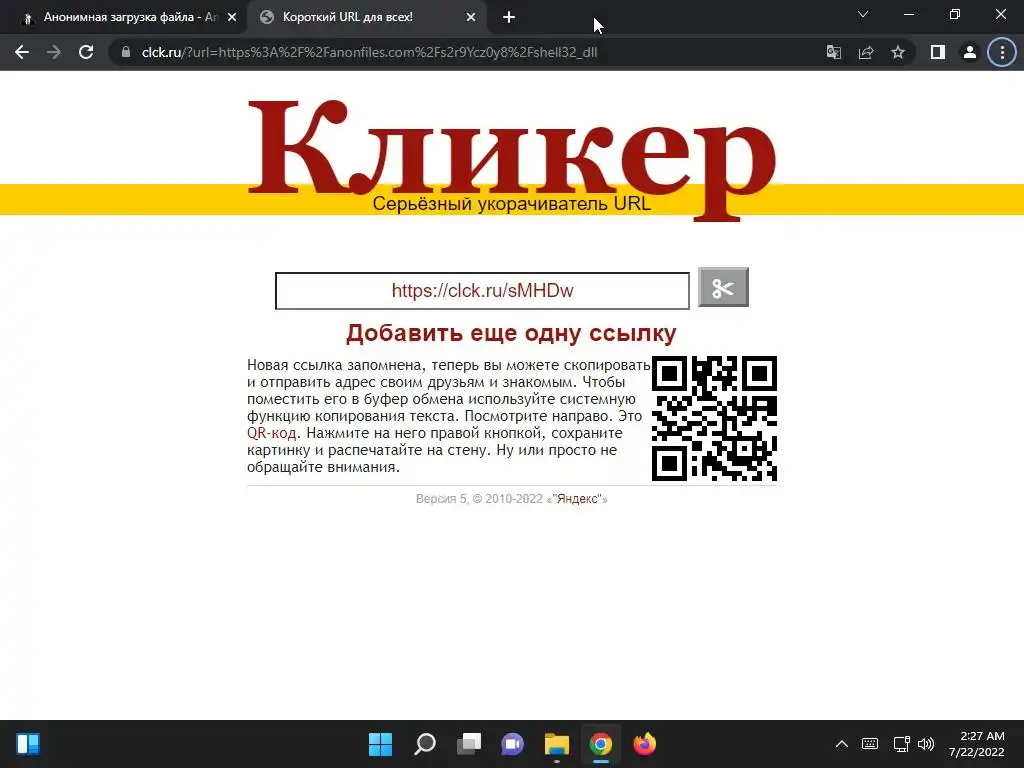Open the volume tray icon
This screenshot has width=1024, height=768.
pos(925,744)
